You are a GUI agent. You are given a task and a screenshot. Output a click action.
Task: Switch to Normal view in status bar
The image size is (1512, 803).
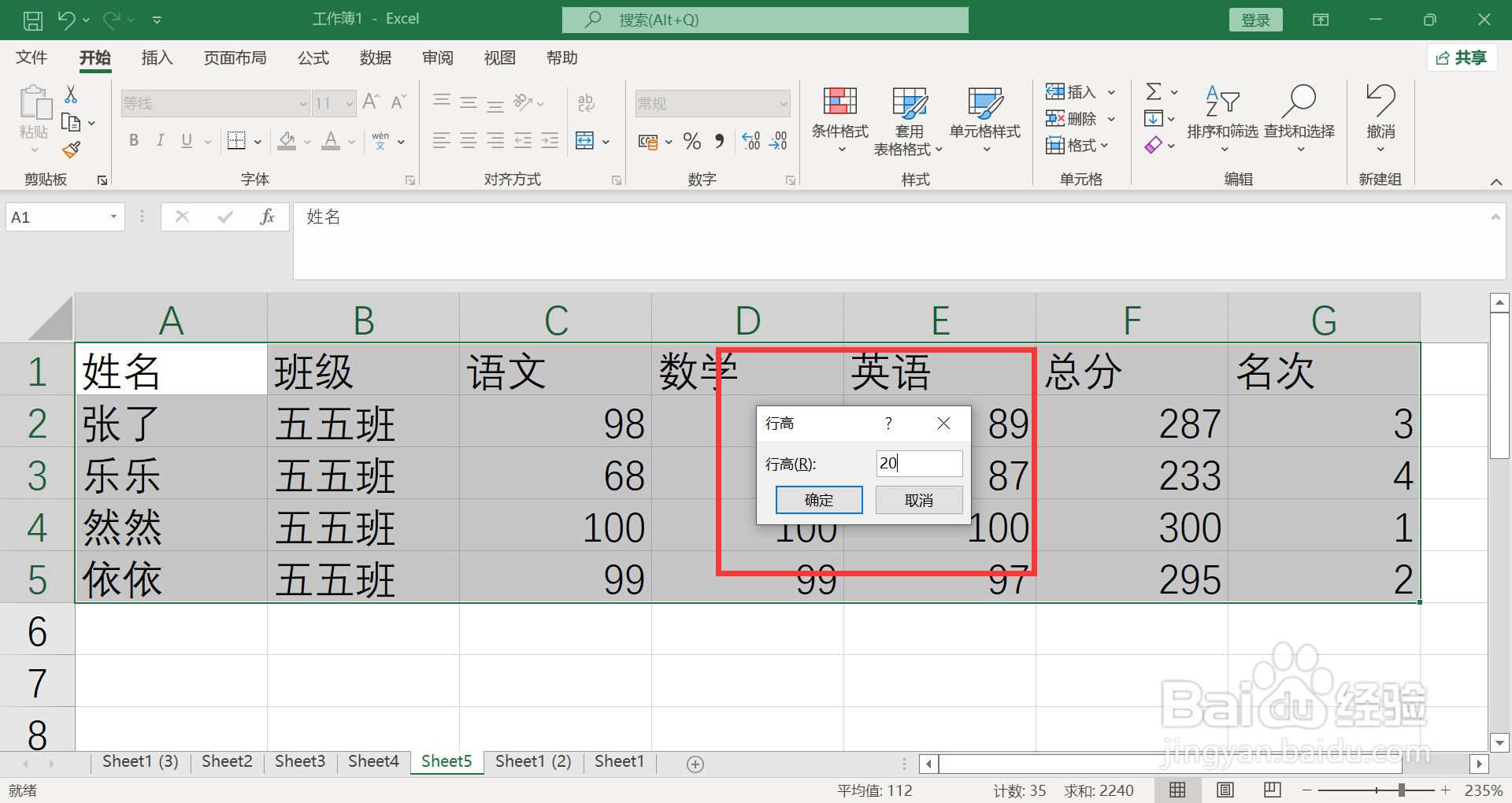[1178, 790]
